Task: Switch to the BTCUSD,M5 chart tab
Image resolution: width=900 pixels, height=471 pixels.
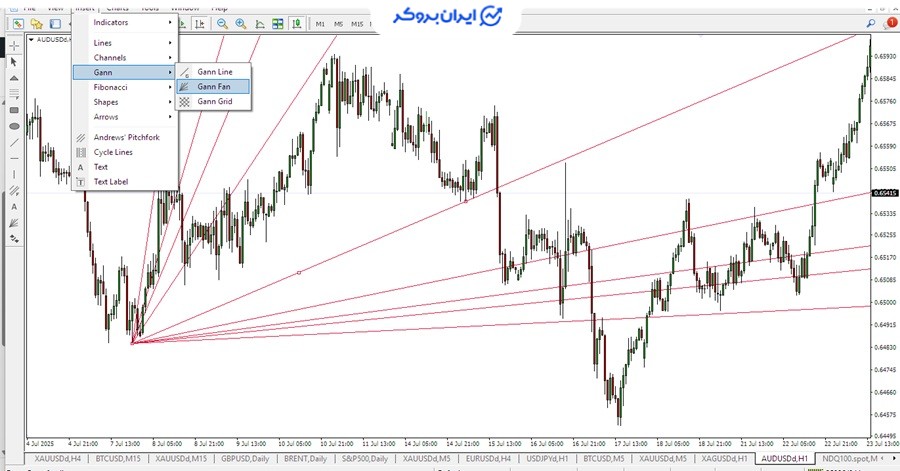Action: (x=603, y=459)
